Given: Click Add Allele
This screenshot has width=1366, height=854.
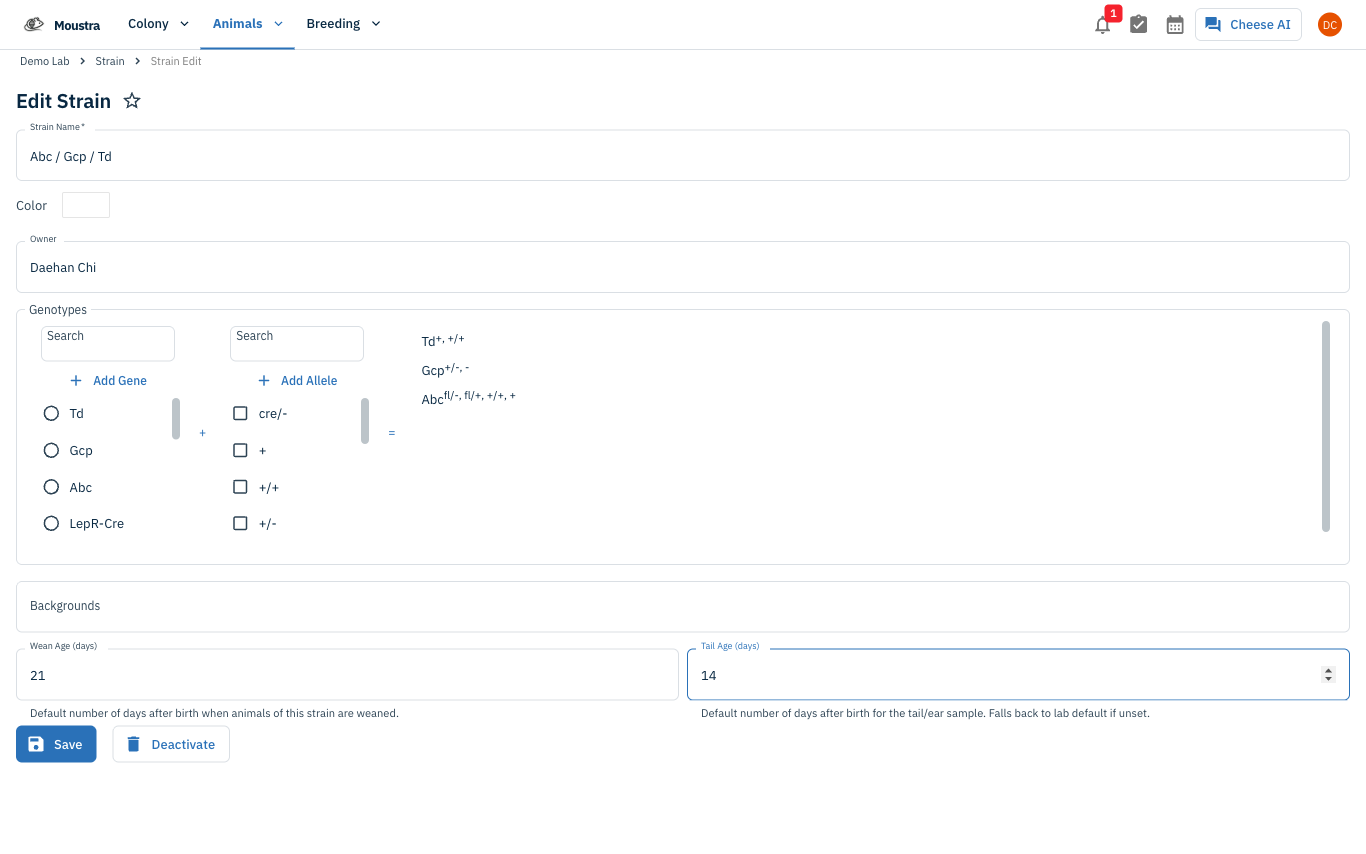Looking at the screenshot, I should [297, 381].
